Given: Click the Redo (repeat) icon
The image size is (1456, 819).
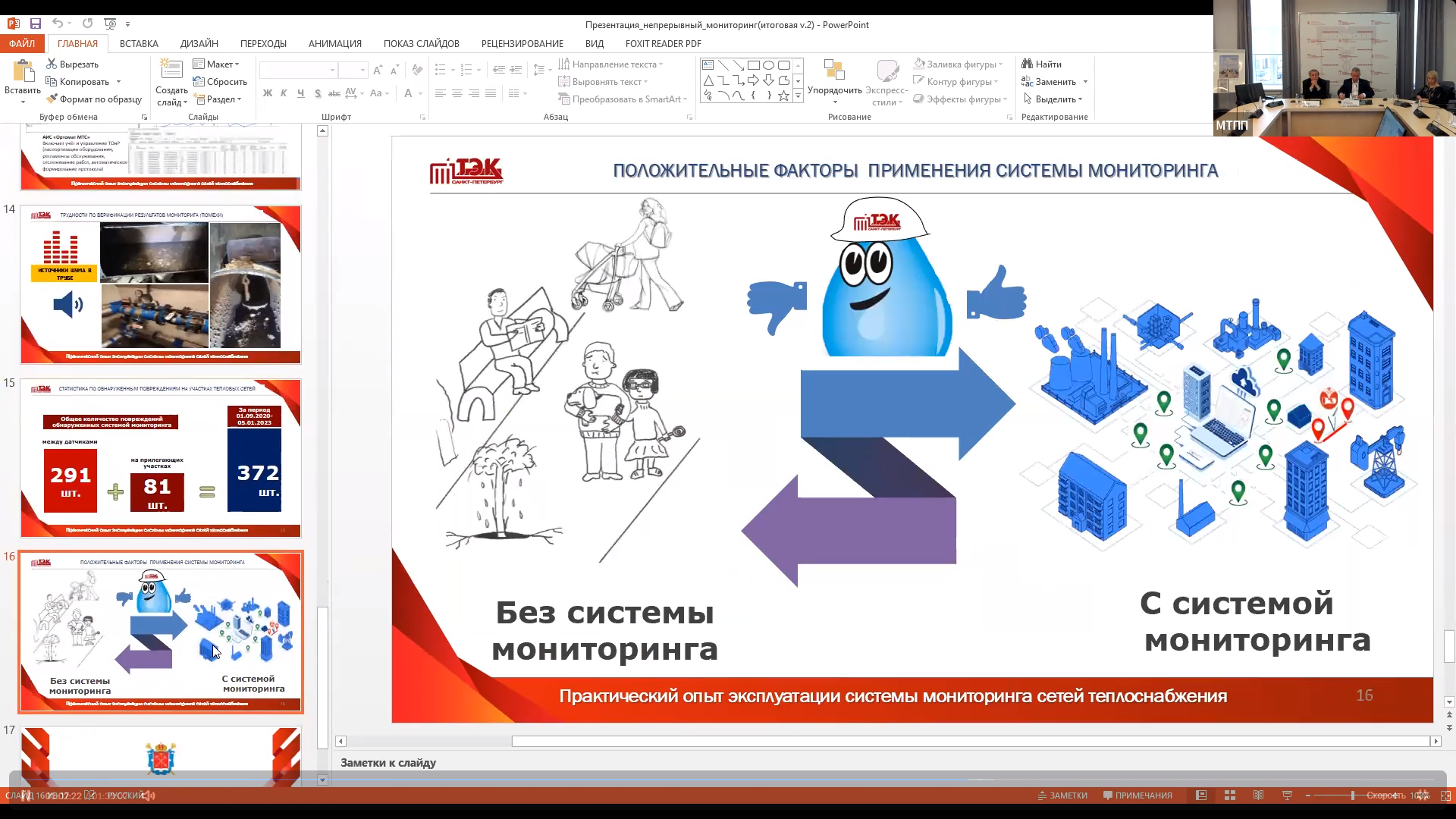Looking at the screenshot, I should [x=87, y=24].
